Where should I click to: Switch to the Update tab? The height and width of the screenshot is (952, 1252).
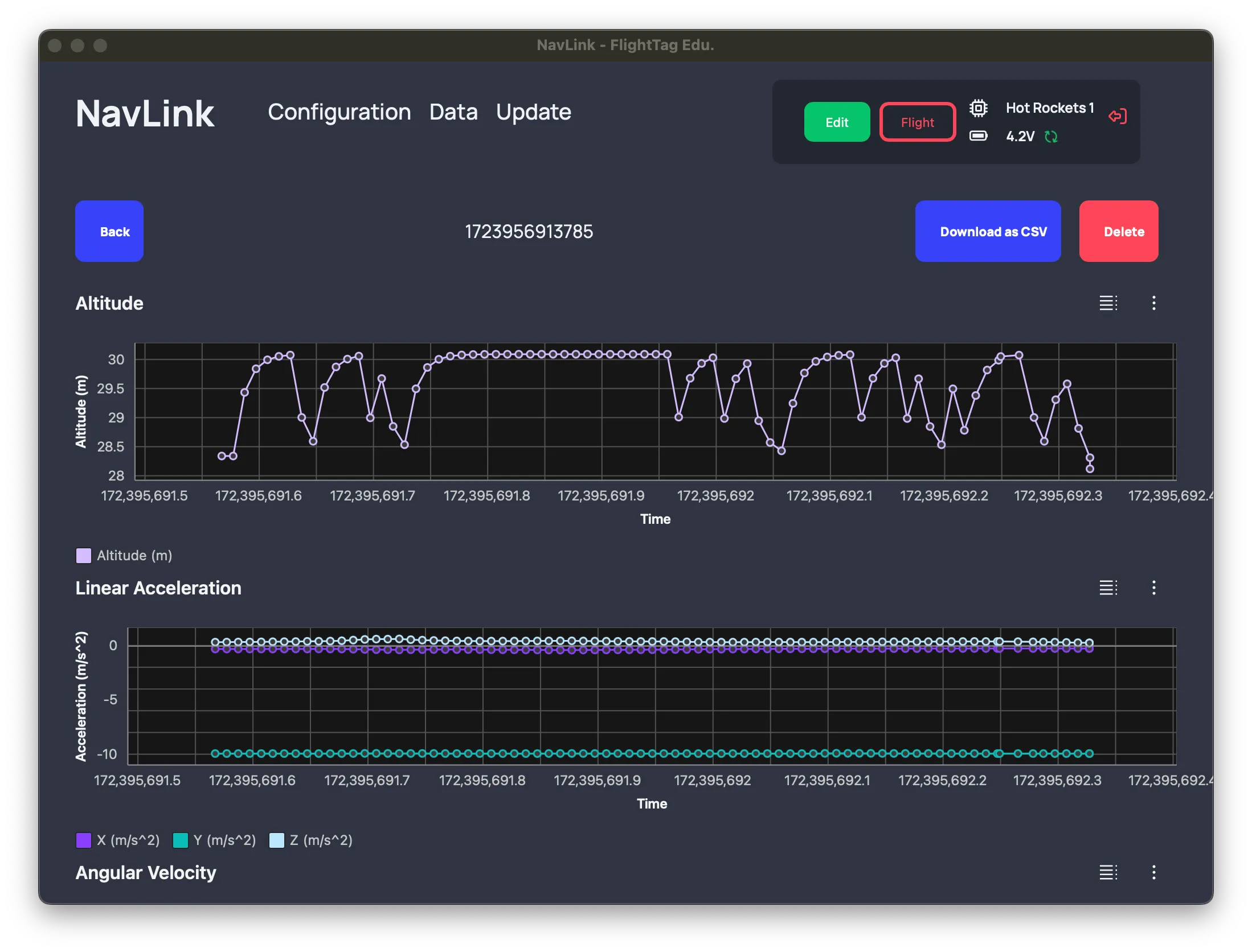point(533,112)
